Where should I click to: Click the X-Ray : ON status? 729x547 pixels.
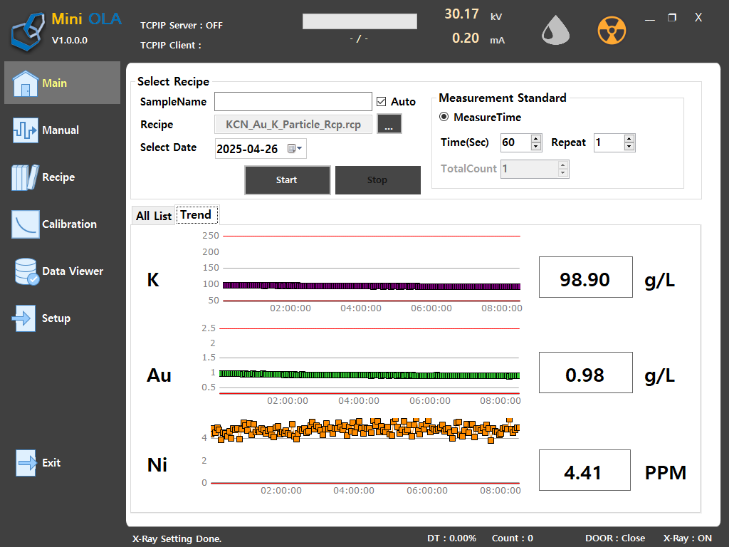(687, 538)
